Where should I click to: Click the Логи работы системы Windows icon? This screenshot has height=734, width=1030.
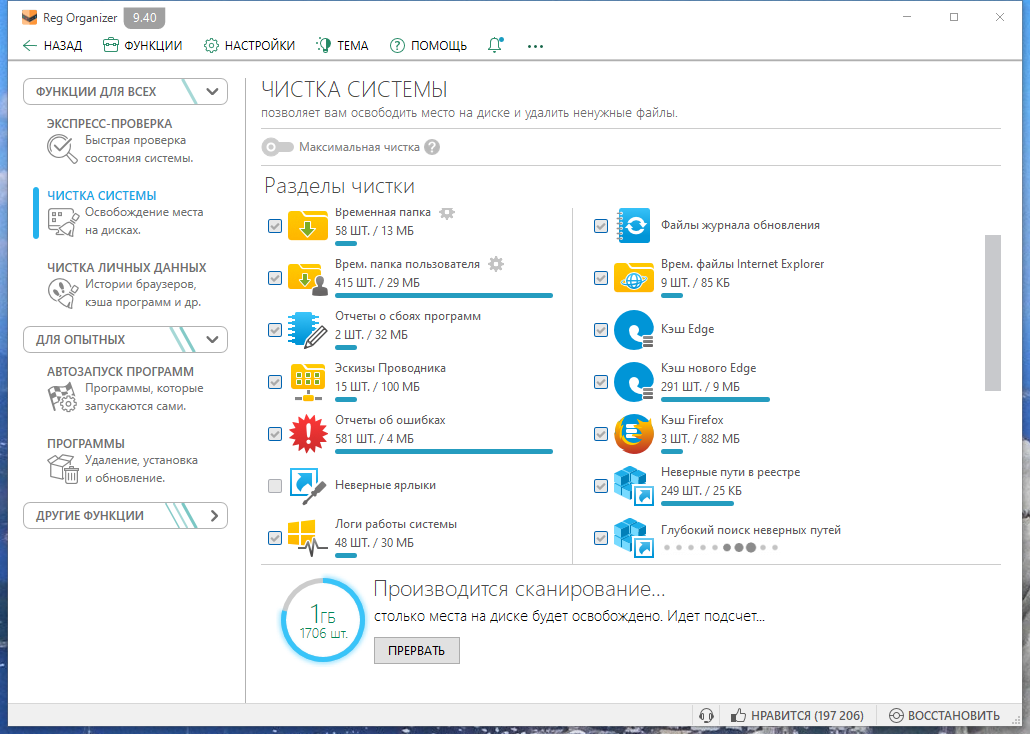[x=307, y=538]
